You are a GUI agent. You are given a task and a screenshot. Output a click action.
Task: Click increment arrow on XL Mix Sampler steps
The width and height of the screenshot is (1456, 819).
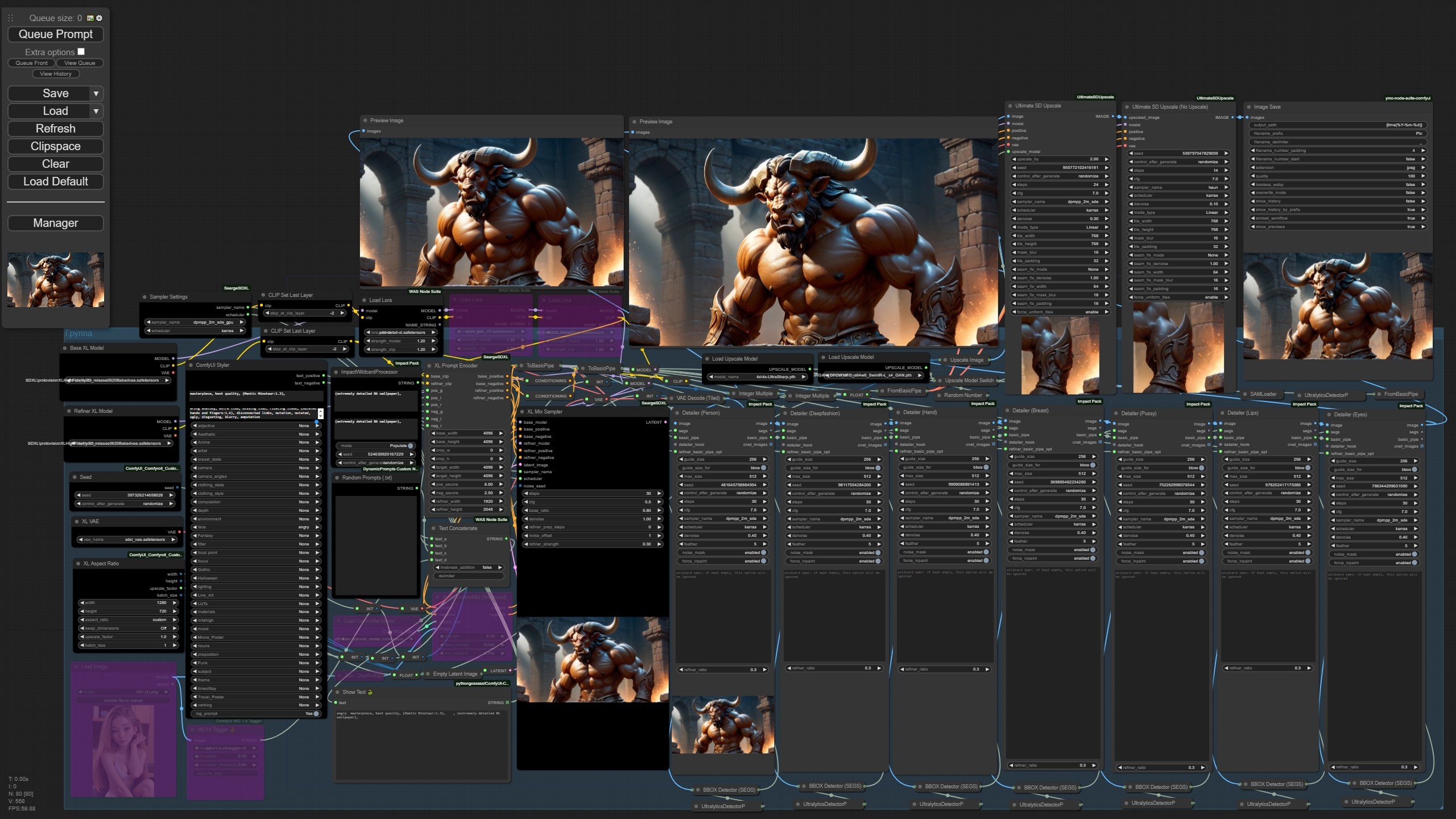[659, 494]
